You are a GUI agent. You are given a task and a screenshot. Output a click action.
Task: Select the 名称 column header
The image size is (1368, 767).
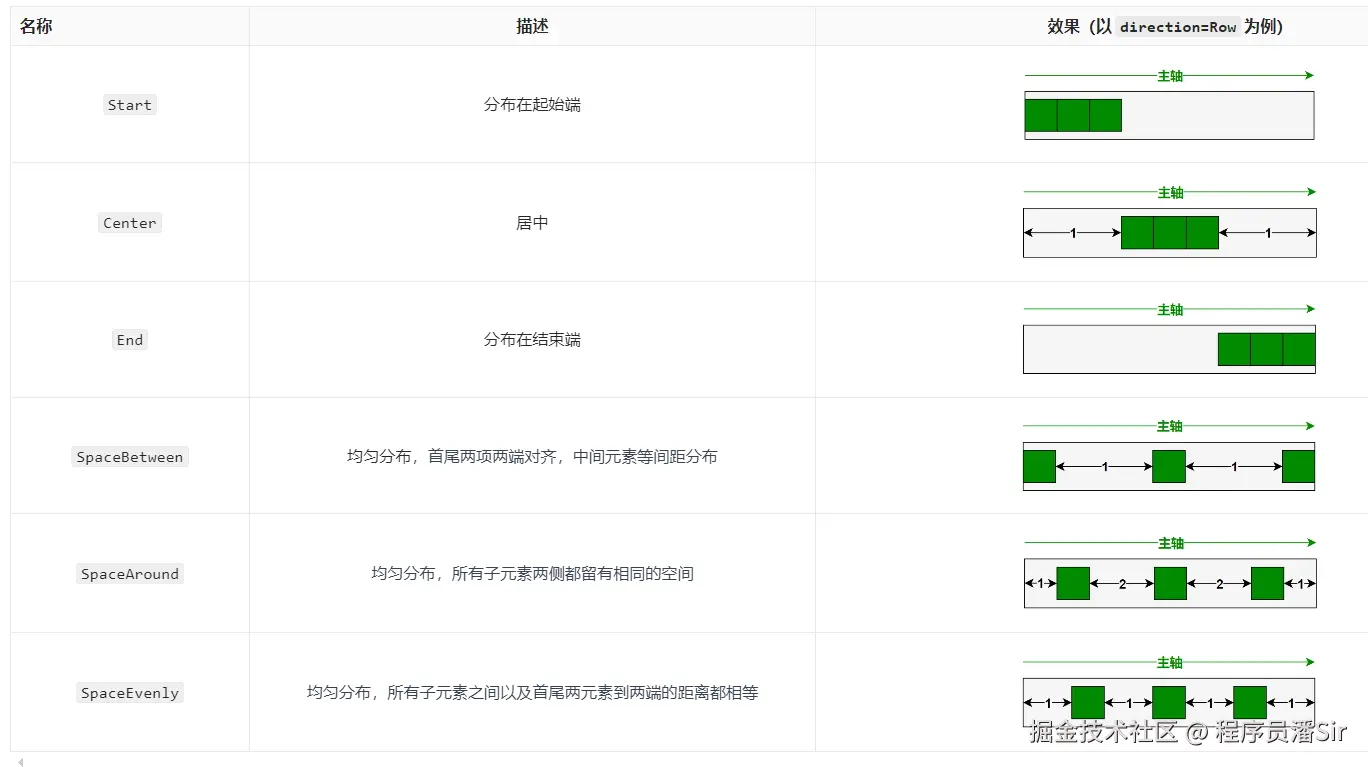point(35,26)
